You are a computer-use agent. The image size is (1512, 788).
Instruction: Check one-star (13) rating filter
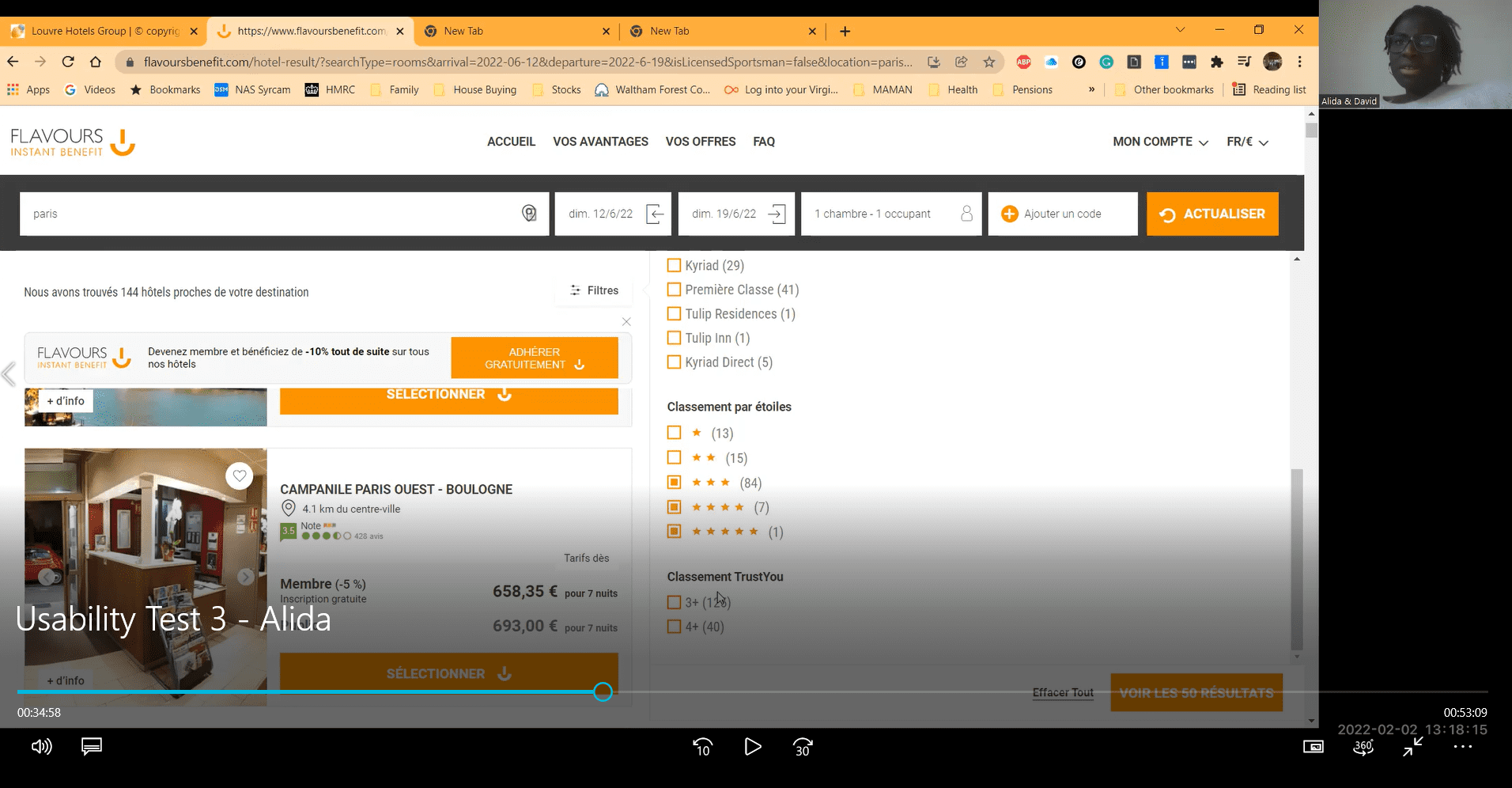[674, 432]
